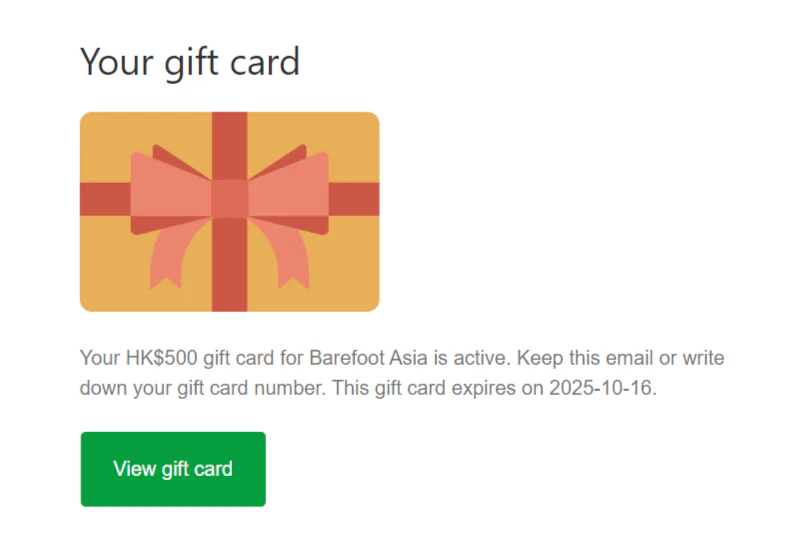
Task: Click the vertical ribbon below the bow
Action: tap(230, 264)
